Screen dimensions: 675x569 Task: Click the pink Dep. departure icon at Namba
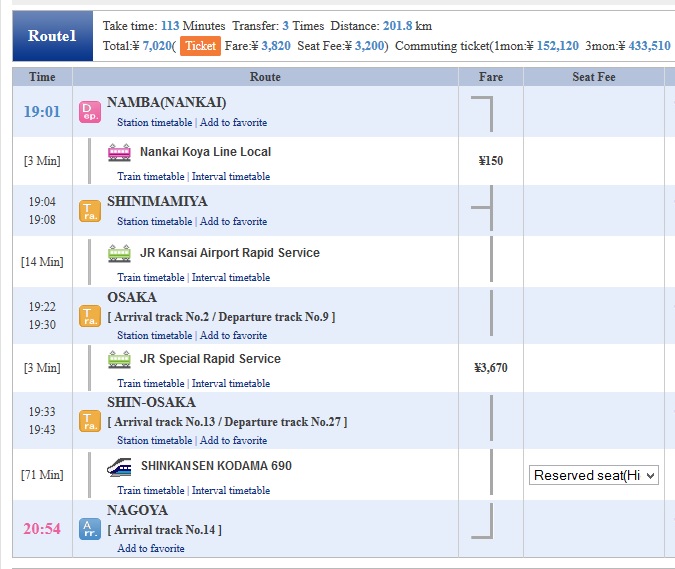90,112
